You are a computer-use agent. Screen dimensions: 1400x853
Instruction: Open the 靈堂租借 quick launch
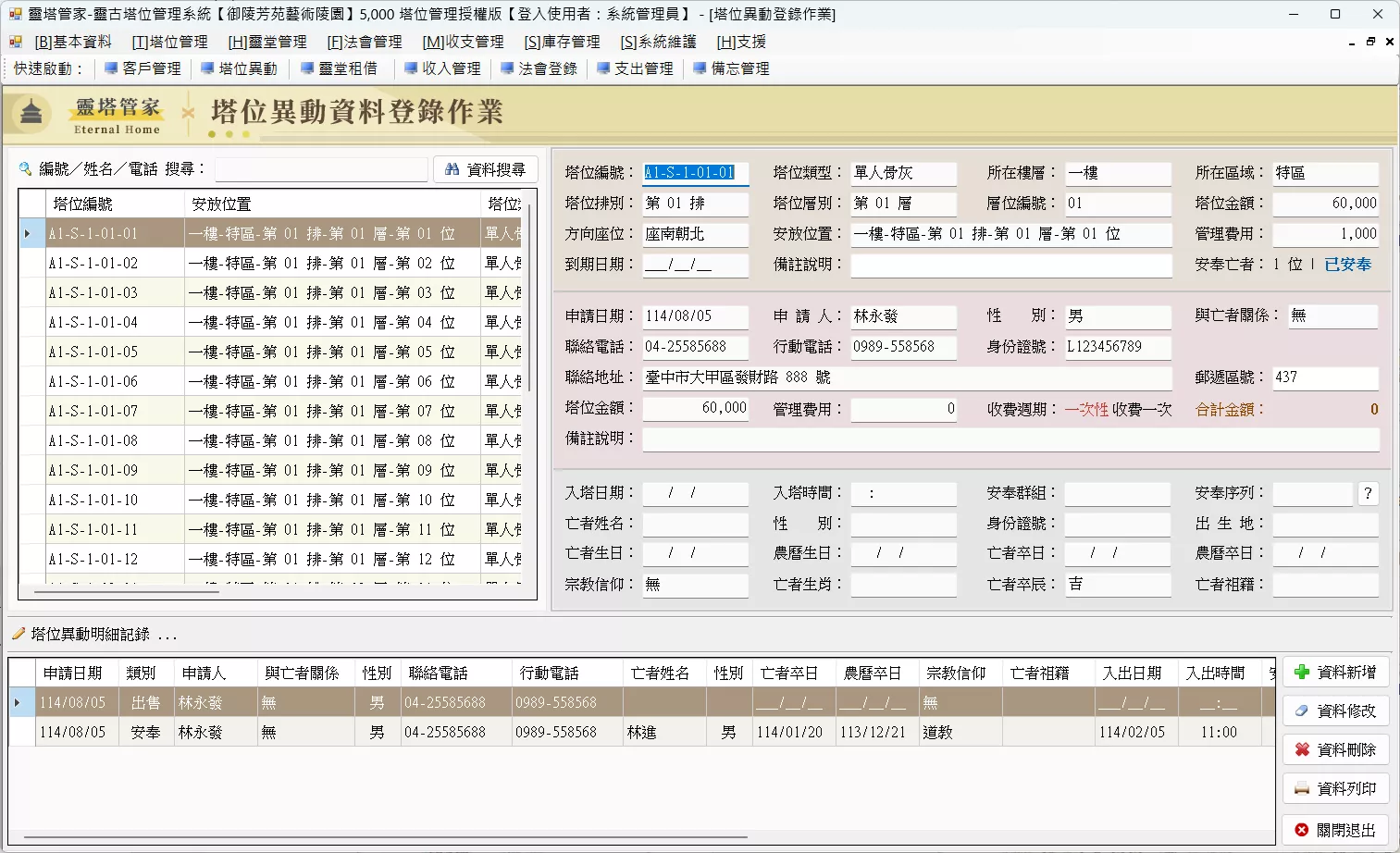(339, 68)
